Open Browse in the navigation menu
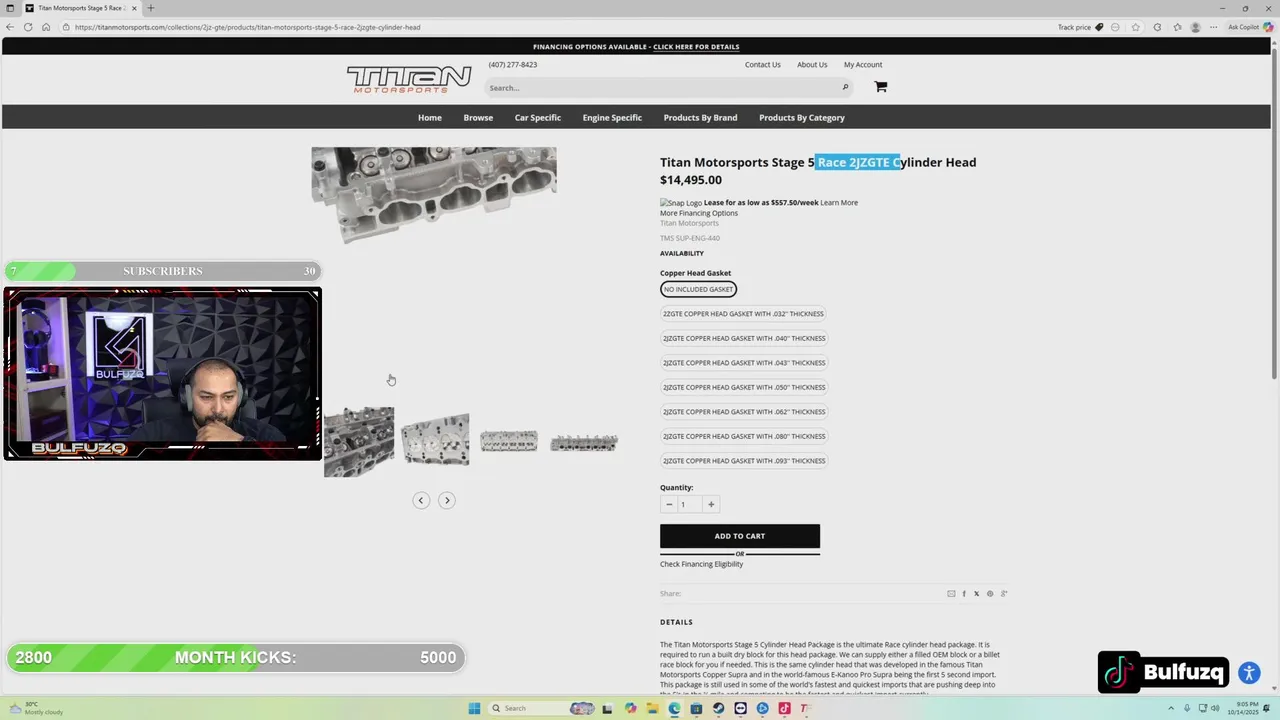Screen dimensions: 1280x720 pos(478,118)
